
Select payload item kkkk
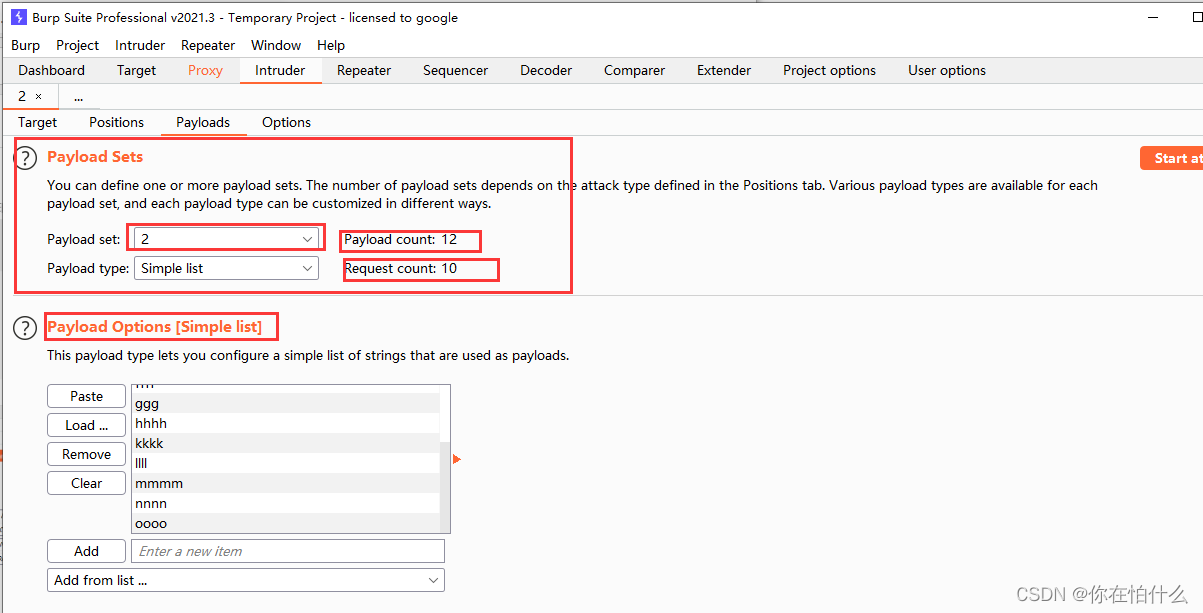(286, 443)
